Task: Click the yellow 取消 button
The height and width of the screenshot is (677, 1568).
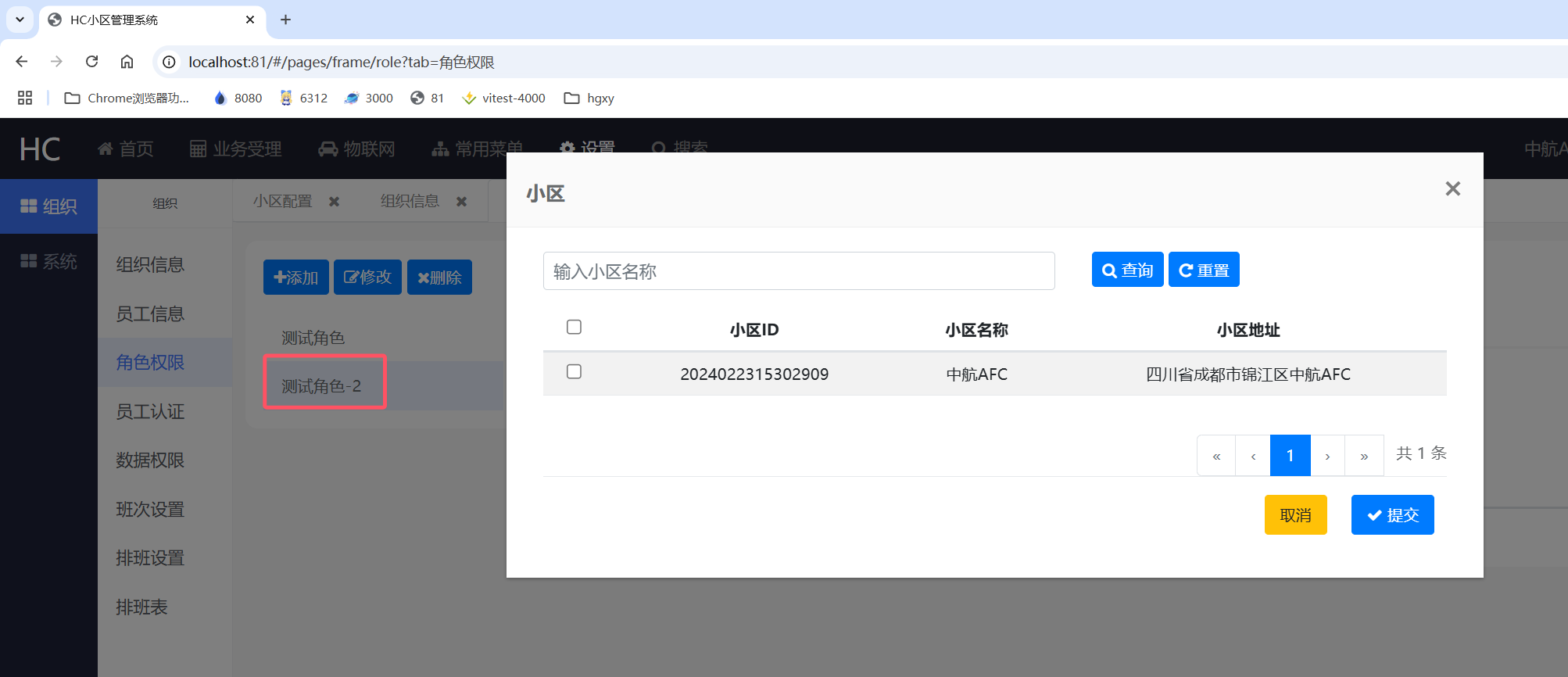Action: [x=1296, y=514]
